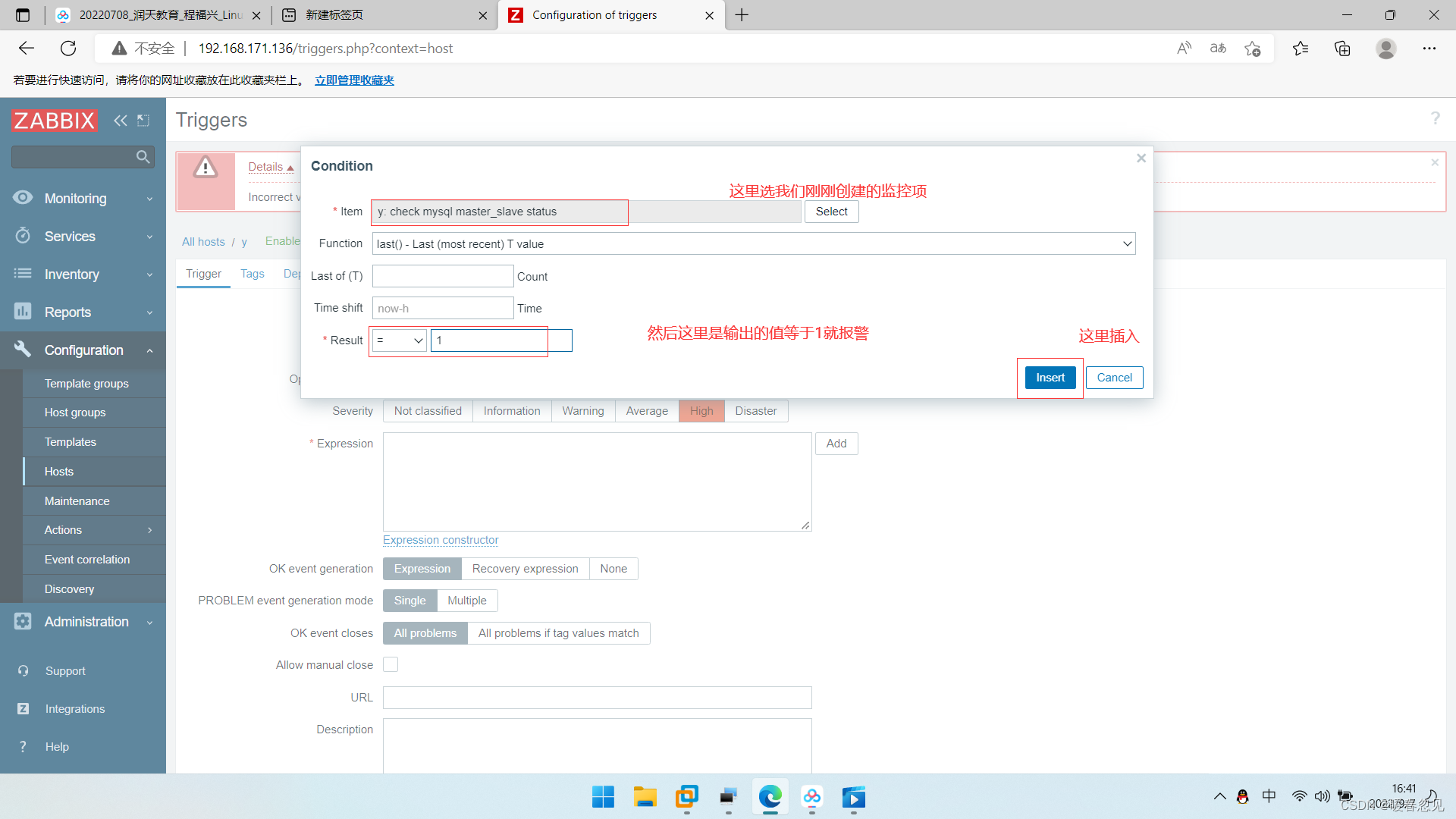Expand the Result operator dropdown
The image size is (1456, 819).
point(398,340)
